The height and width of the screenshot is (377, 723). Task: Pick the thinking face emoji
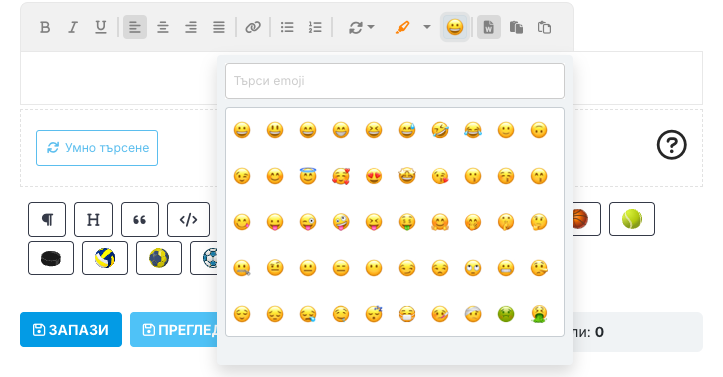(x=539, y=222)
